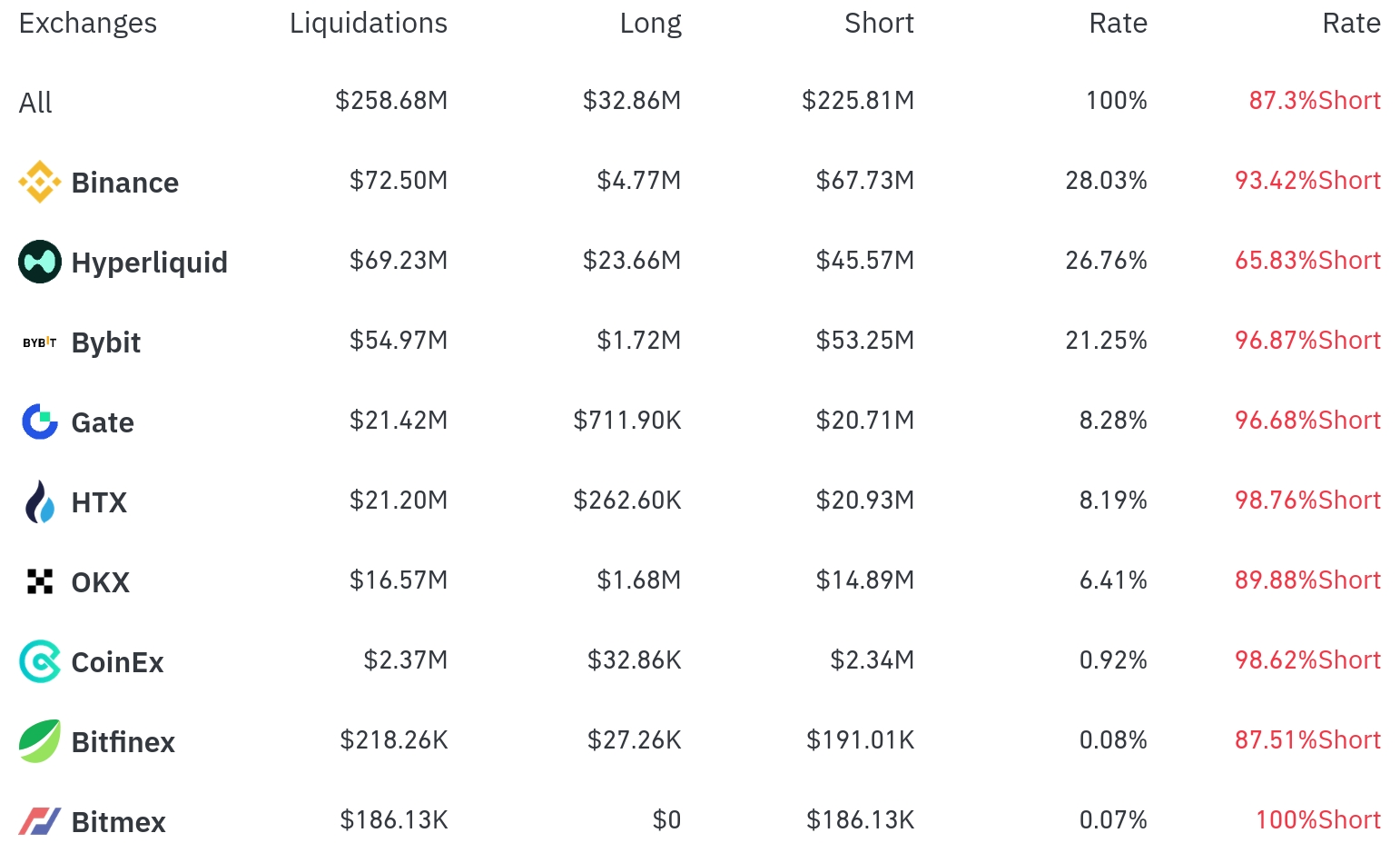This screenshot has height=843, width=1400.
Task: Click the Bybit logo icon
Action: pos(40,342)
